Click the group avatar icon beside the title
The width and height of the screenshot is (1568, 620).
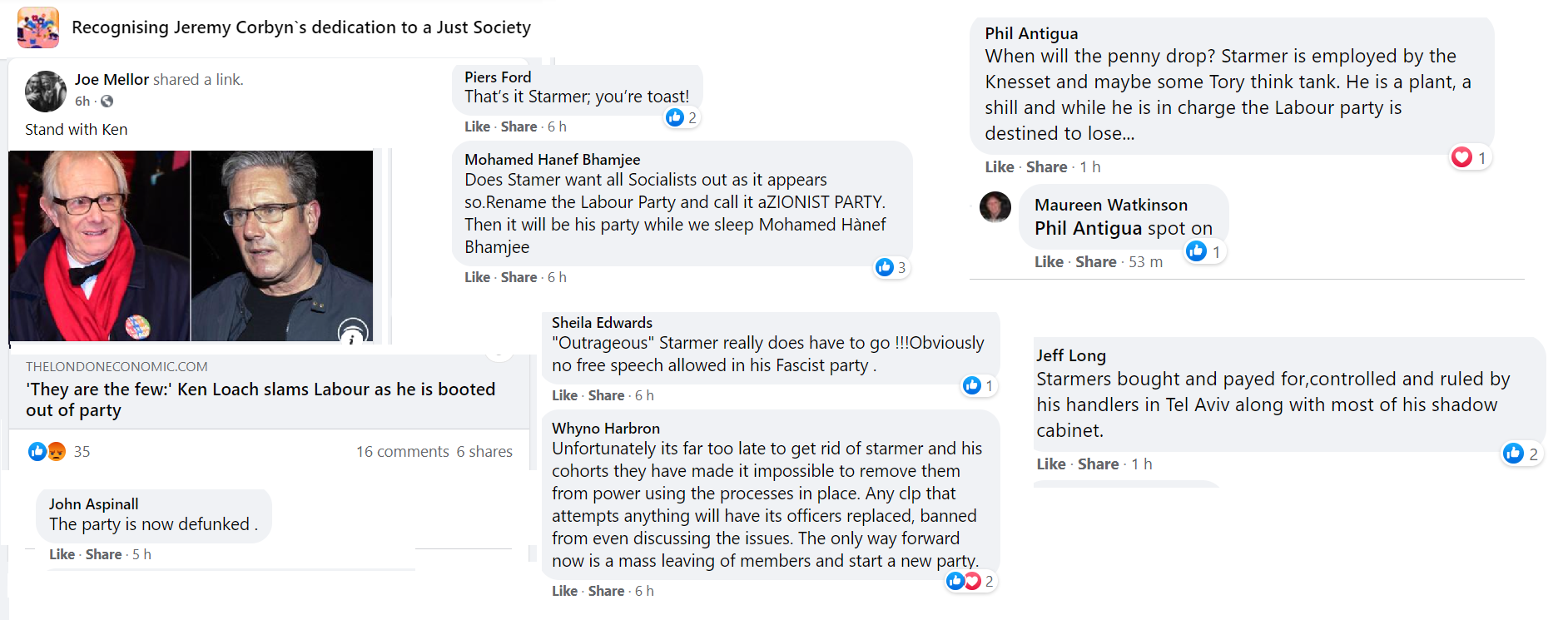click(x=38, y=27)
